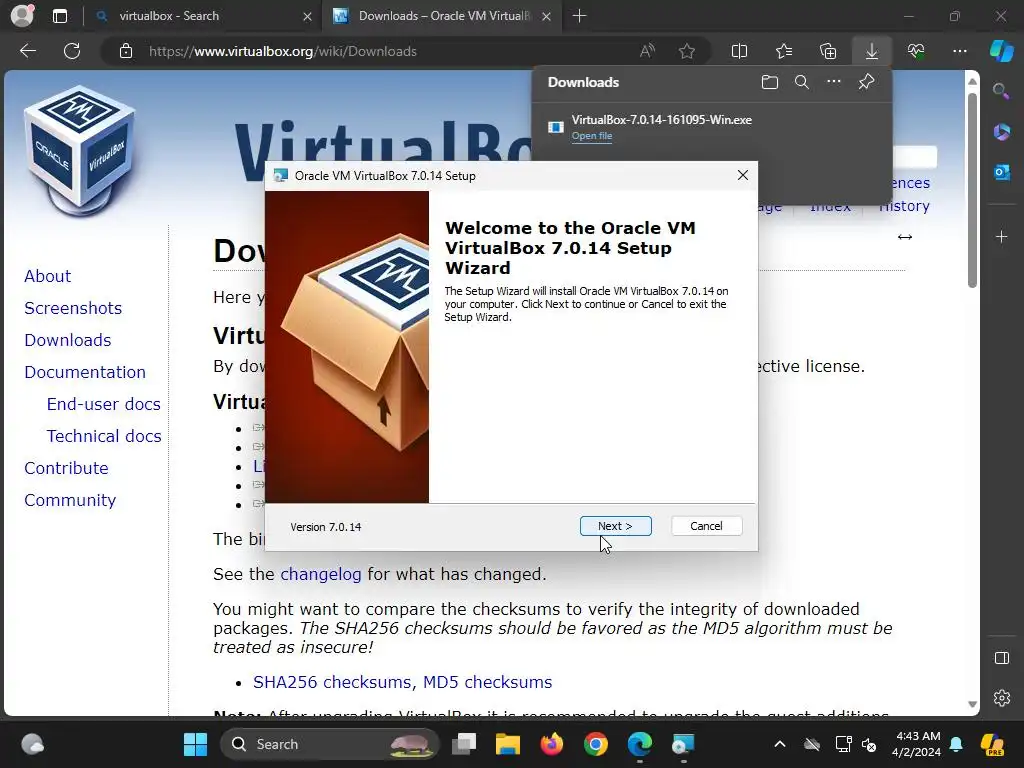Open the Downloads folder icon in the panel
Viewport: 1024px width, 768px height.
770,82
